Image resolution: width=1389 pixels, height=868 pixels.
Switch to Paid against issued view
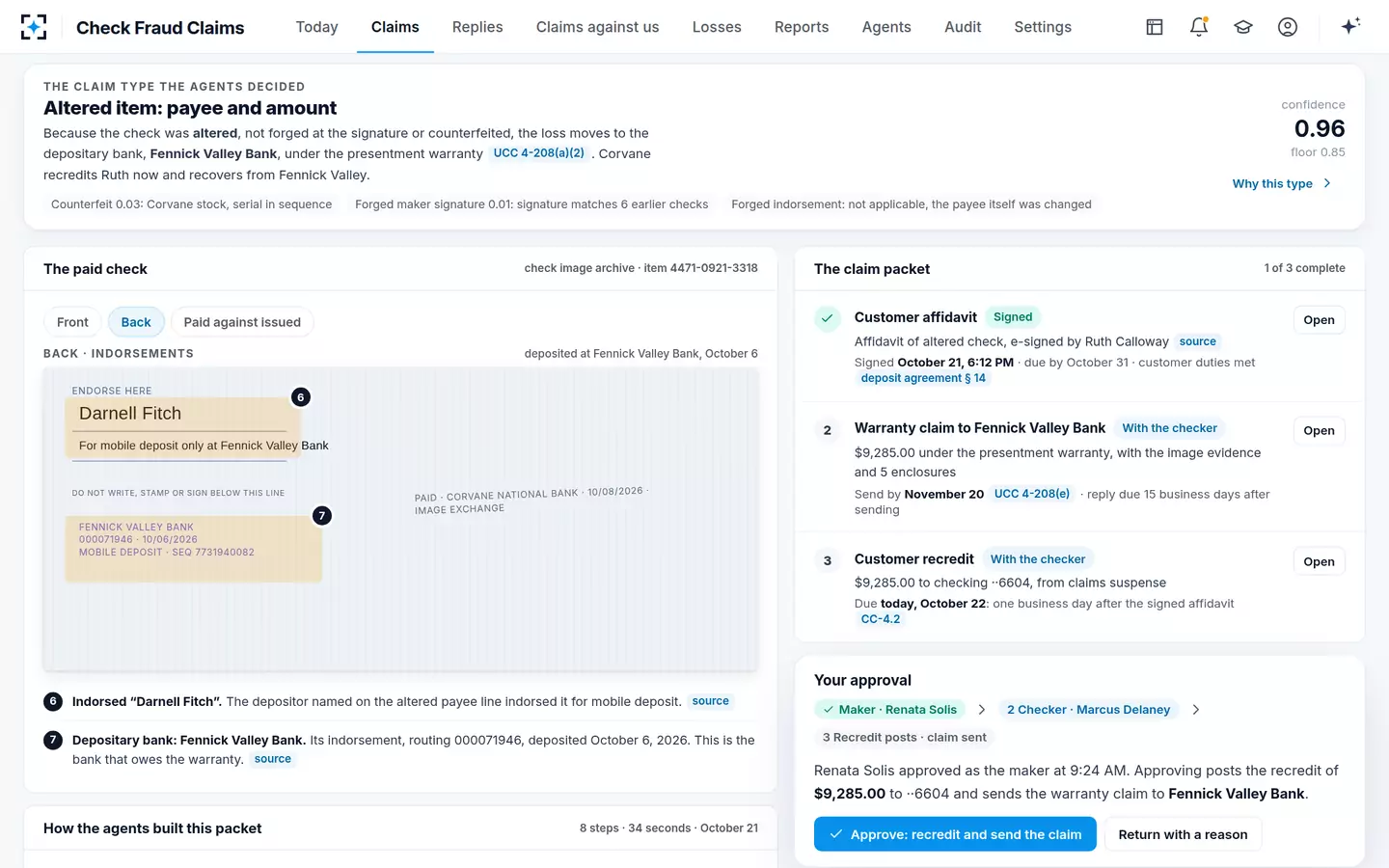point(242,322)
